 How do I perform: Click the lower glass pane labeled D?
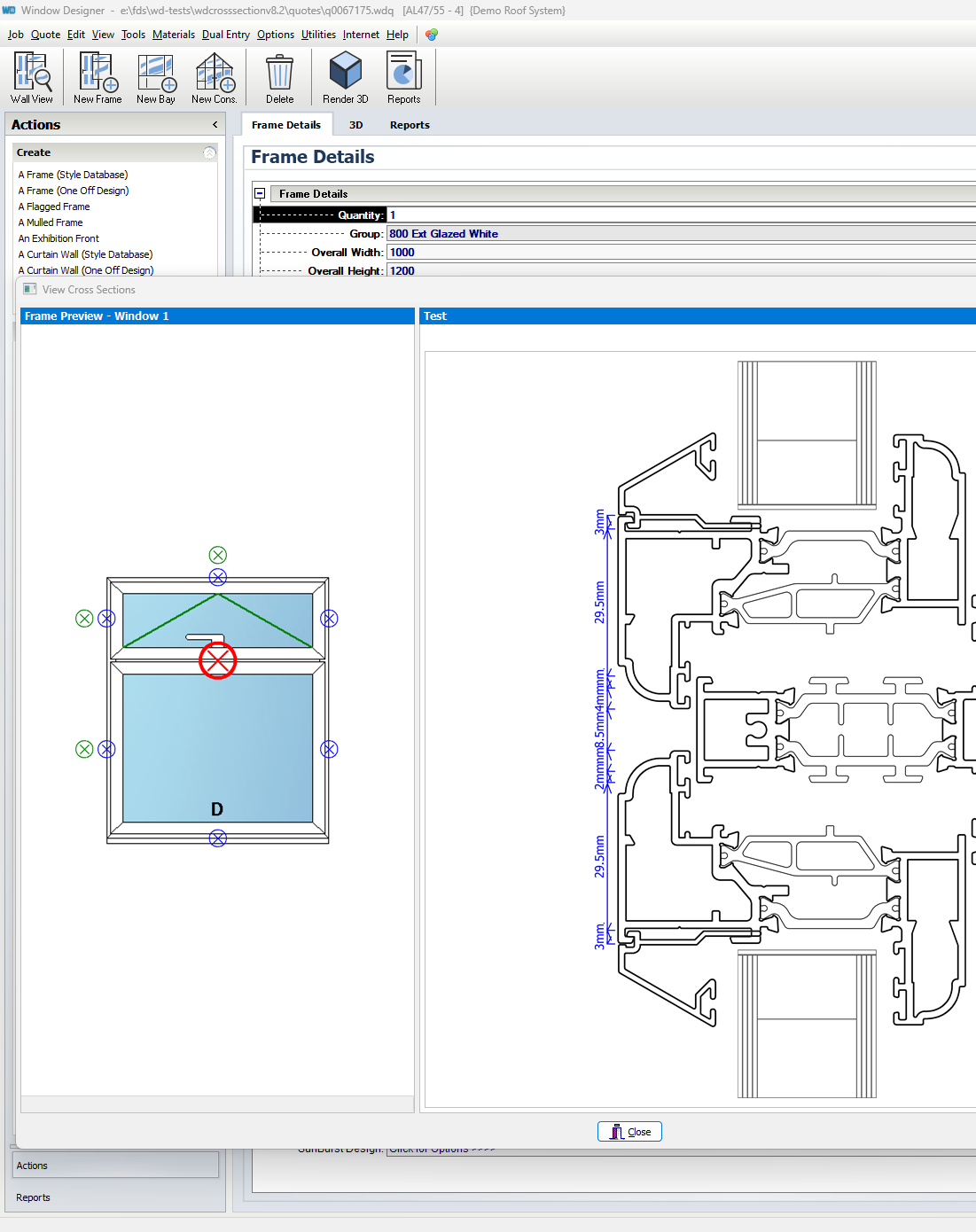217,748
